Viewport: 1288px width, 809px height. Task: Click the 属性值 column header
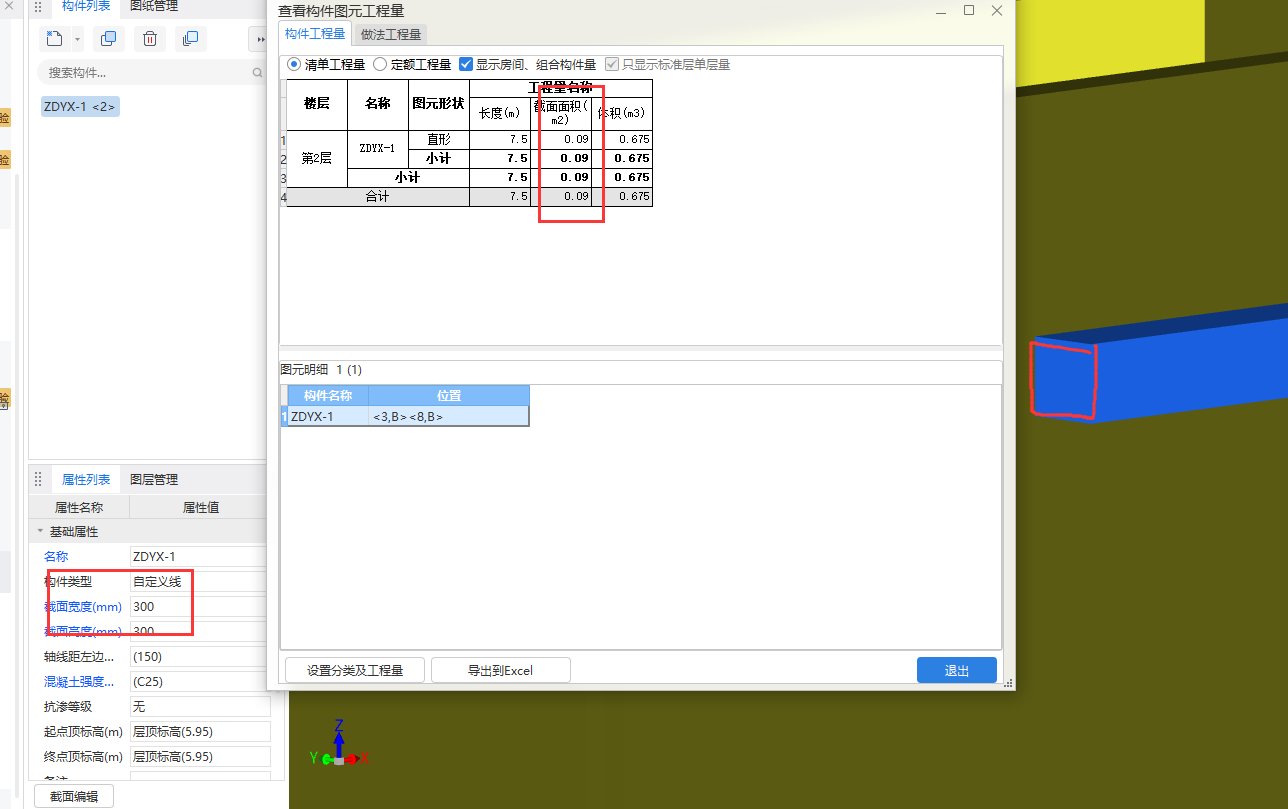click(200, 508)
